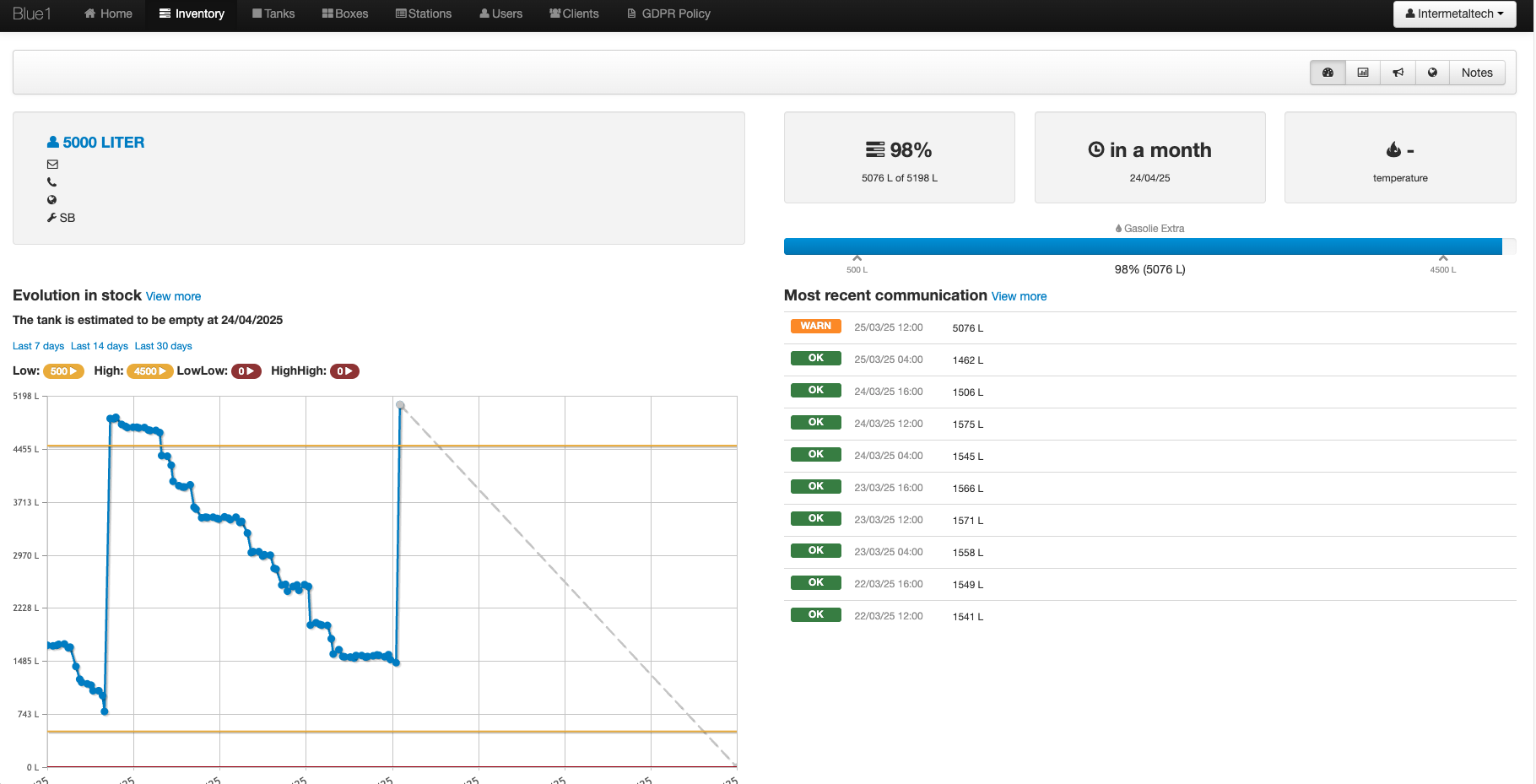The image size is (1536, 784).
Task: Click the phone icon under 5000 LITER
Action: tap(52, 182)
